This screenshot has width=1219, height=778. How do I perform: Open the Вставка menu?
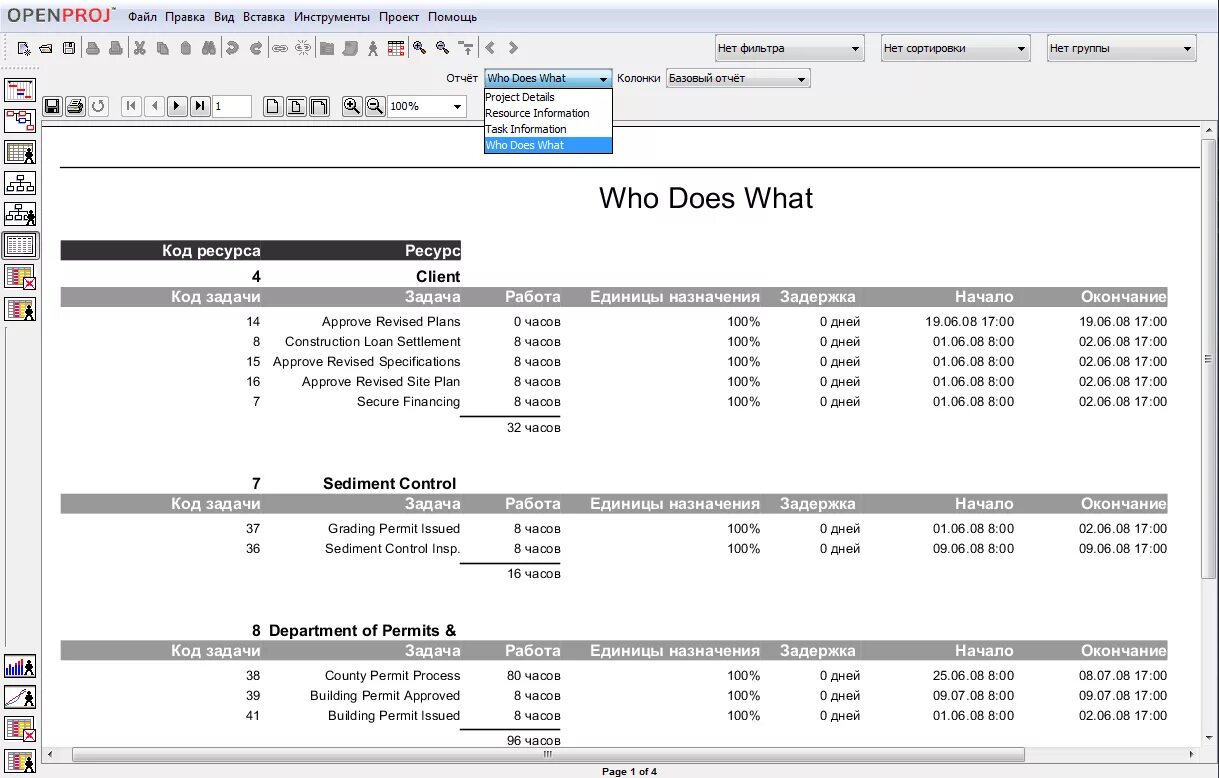click(263, 17)
